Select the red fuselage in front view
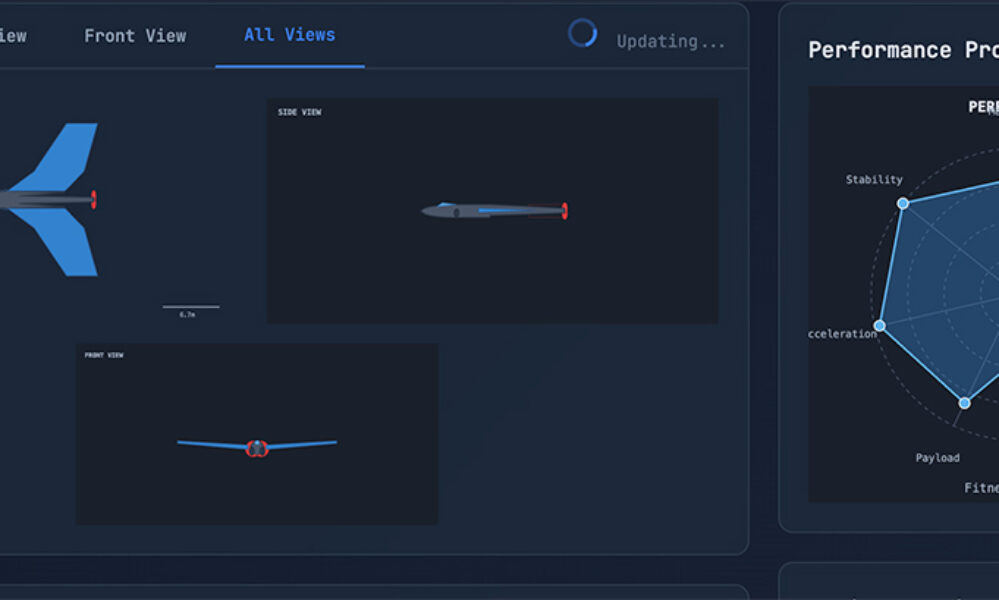This screenshot has width=999, height=600. (x=257, y=448)
